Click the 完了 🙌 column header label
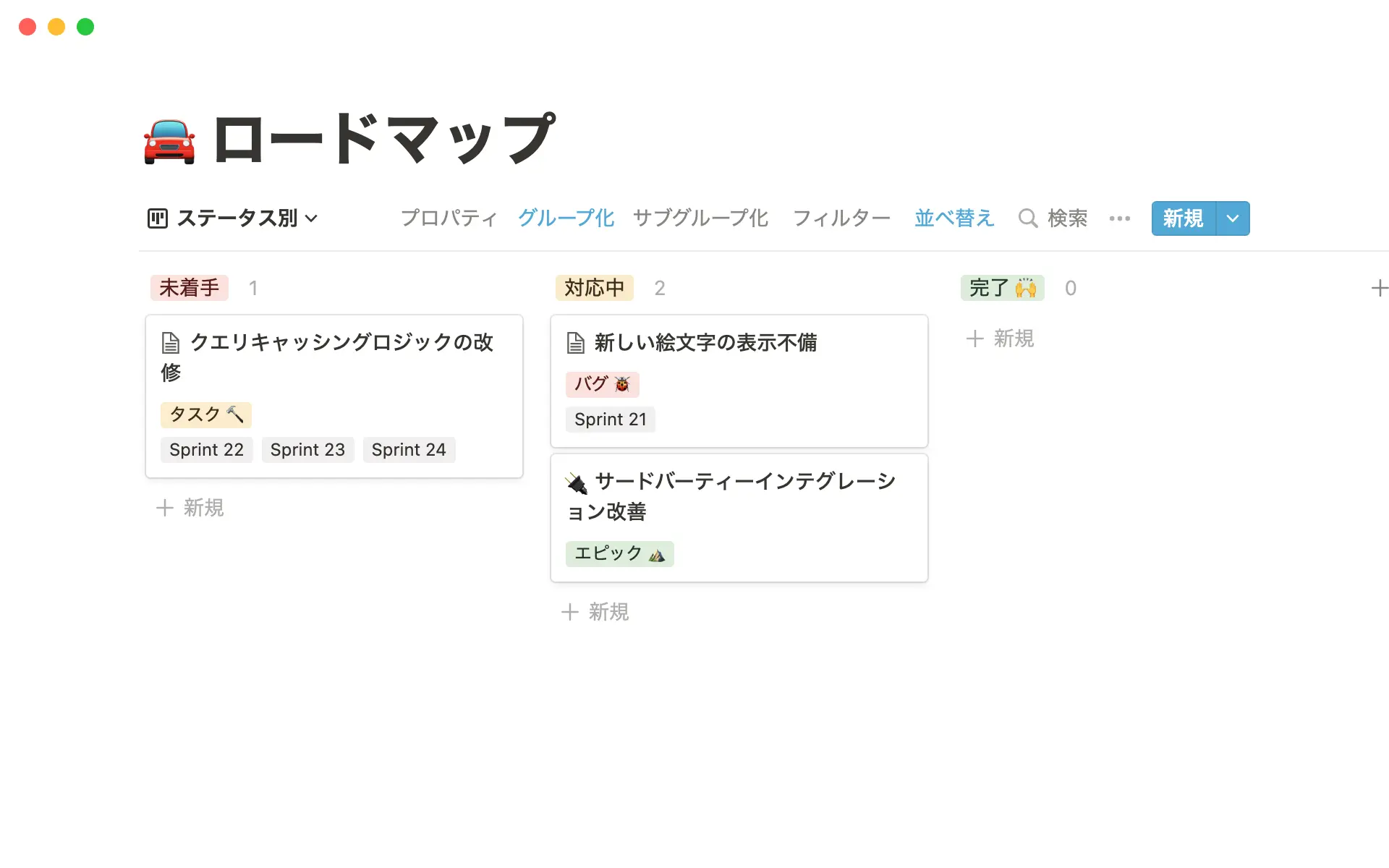 tap(1003, 288)
